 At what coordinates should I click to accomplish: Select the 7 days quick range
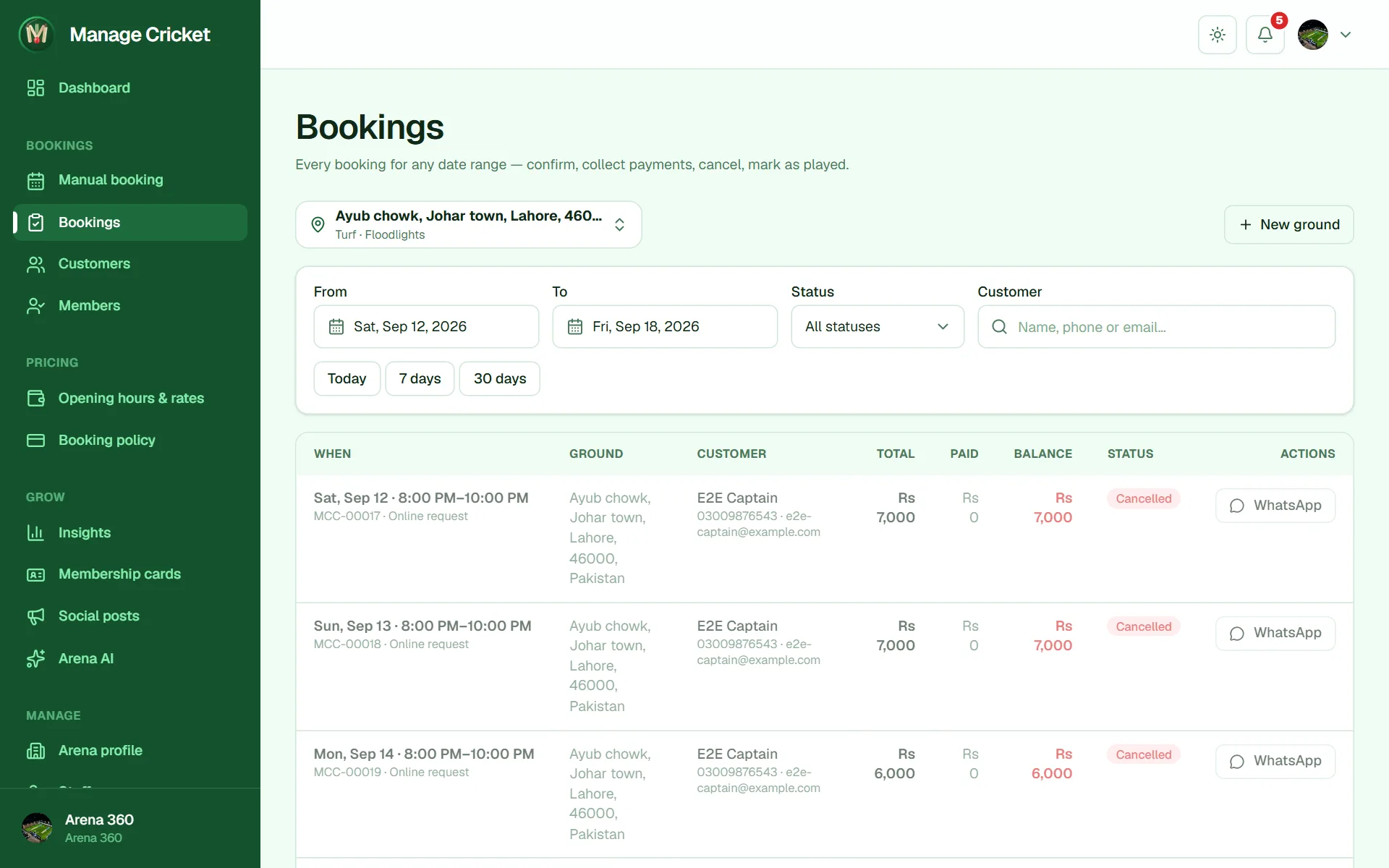click(420, 379)
